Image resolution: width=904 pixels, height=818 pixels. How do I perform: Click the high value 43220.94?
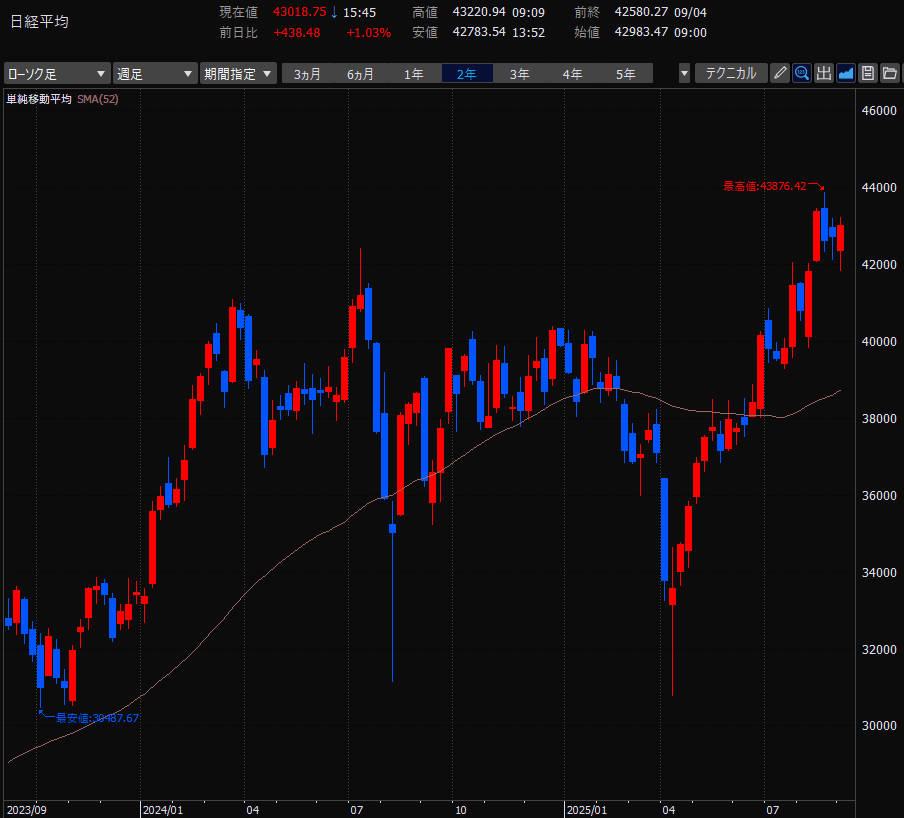(479, 12)
